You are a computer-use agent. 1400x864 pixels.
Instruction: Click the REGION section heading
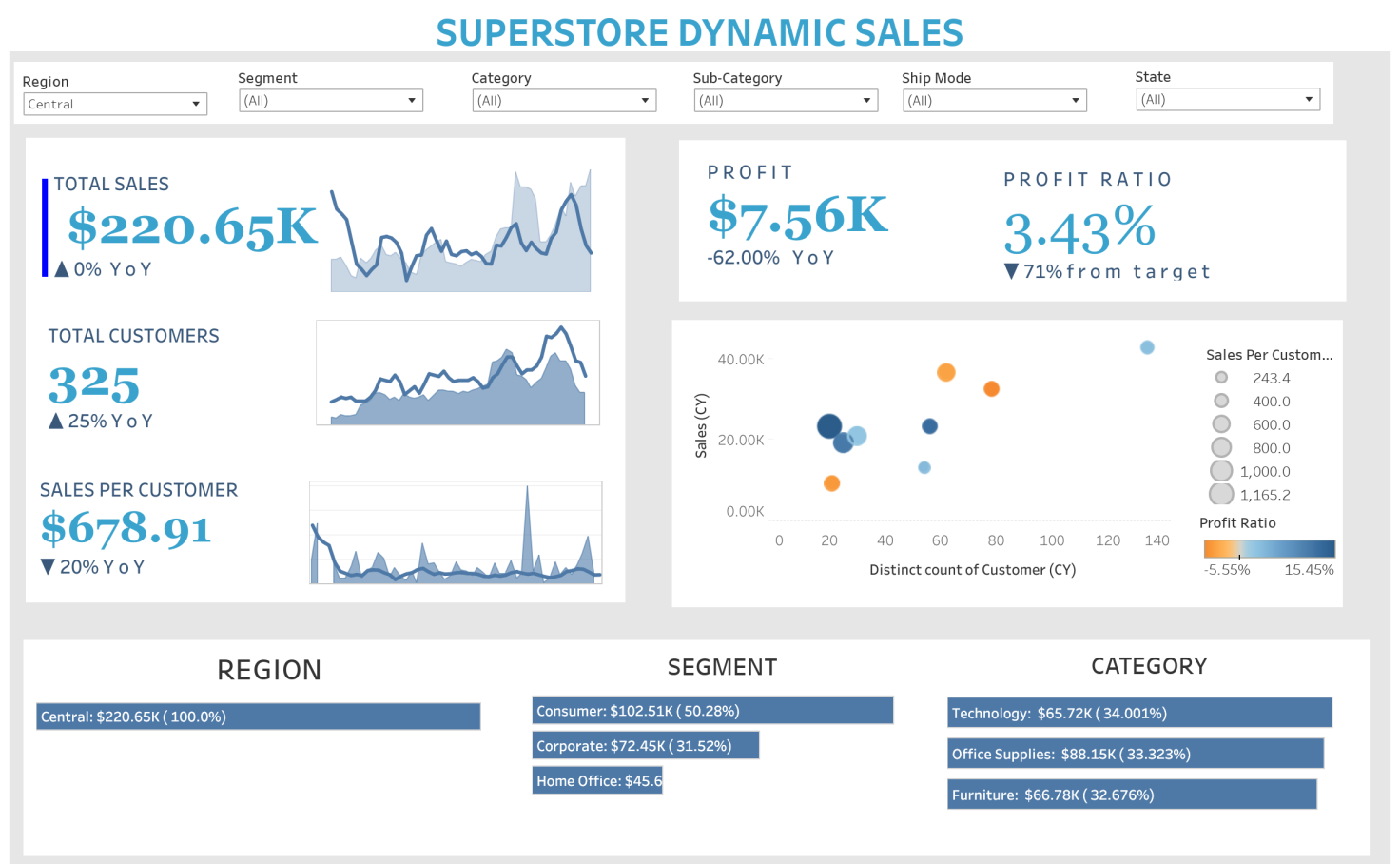point(269,670)
